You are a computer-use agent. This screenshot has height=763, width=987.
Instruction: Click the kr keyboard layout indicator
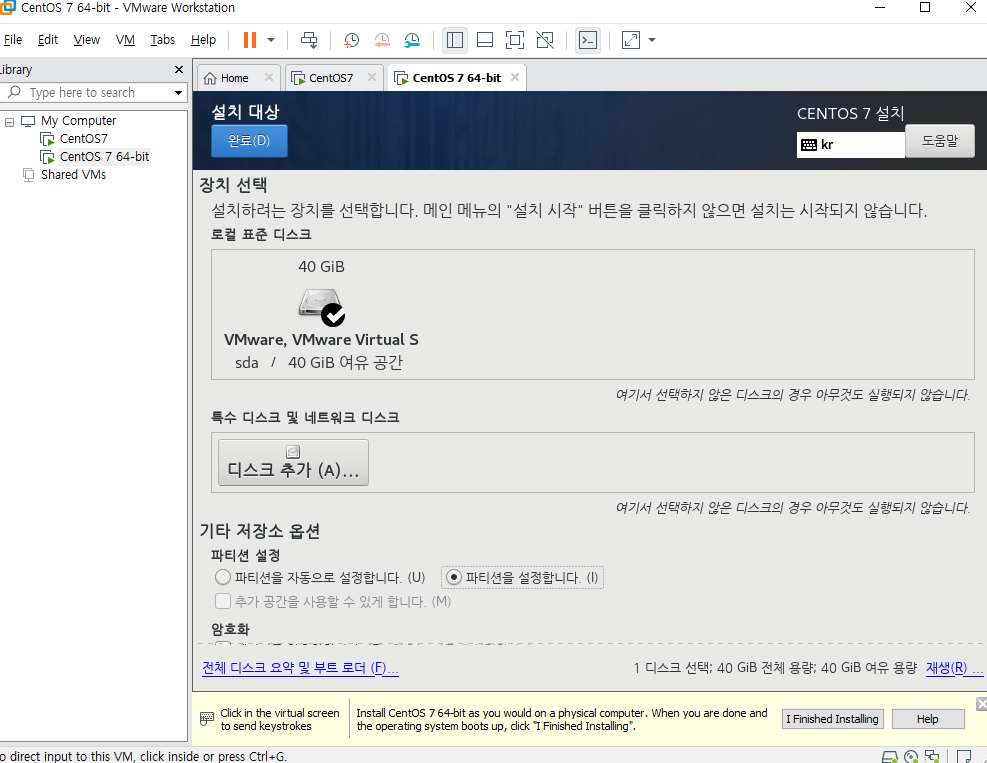click(850, 145)
